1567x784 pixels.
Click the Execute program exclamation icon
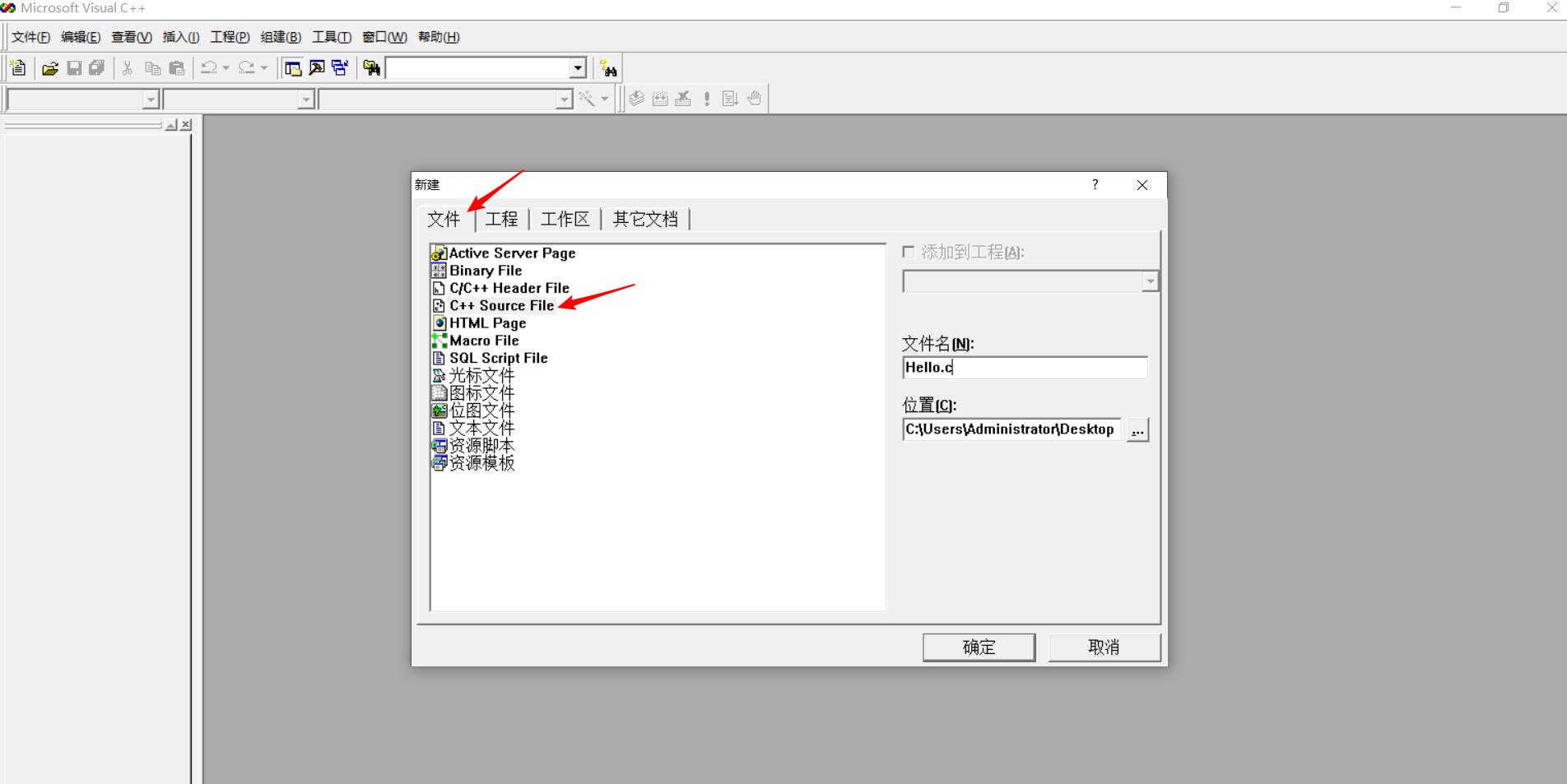[705, 99]
